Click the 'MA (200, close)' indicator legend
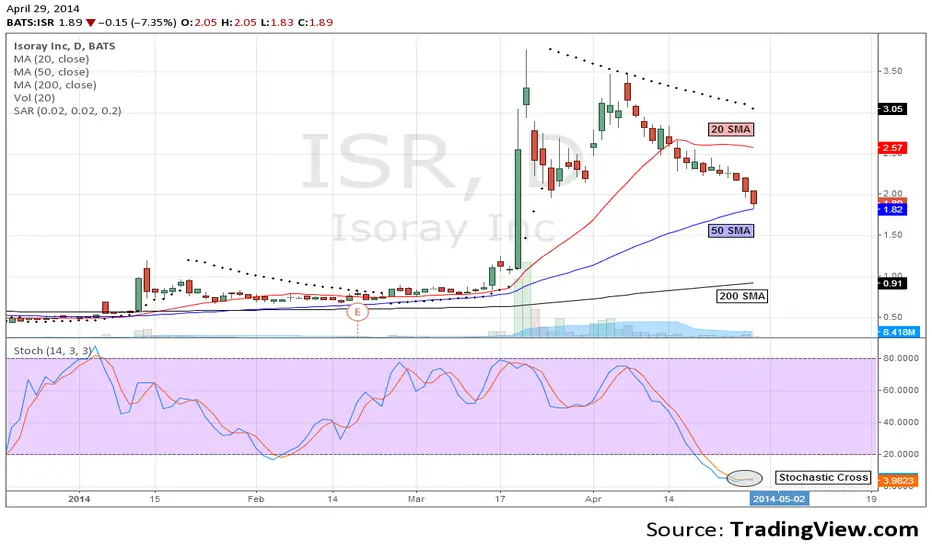Viewport: 932px width, 550px height. pos(55,85)
